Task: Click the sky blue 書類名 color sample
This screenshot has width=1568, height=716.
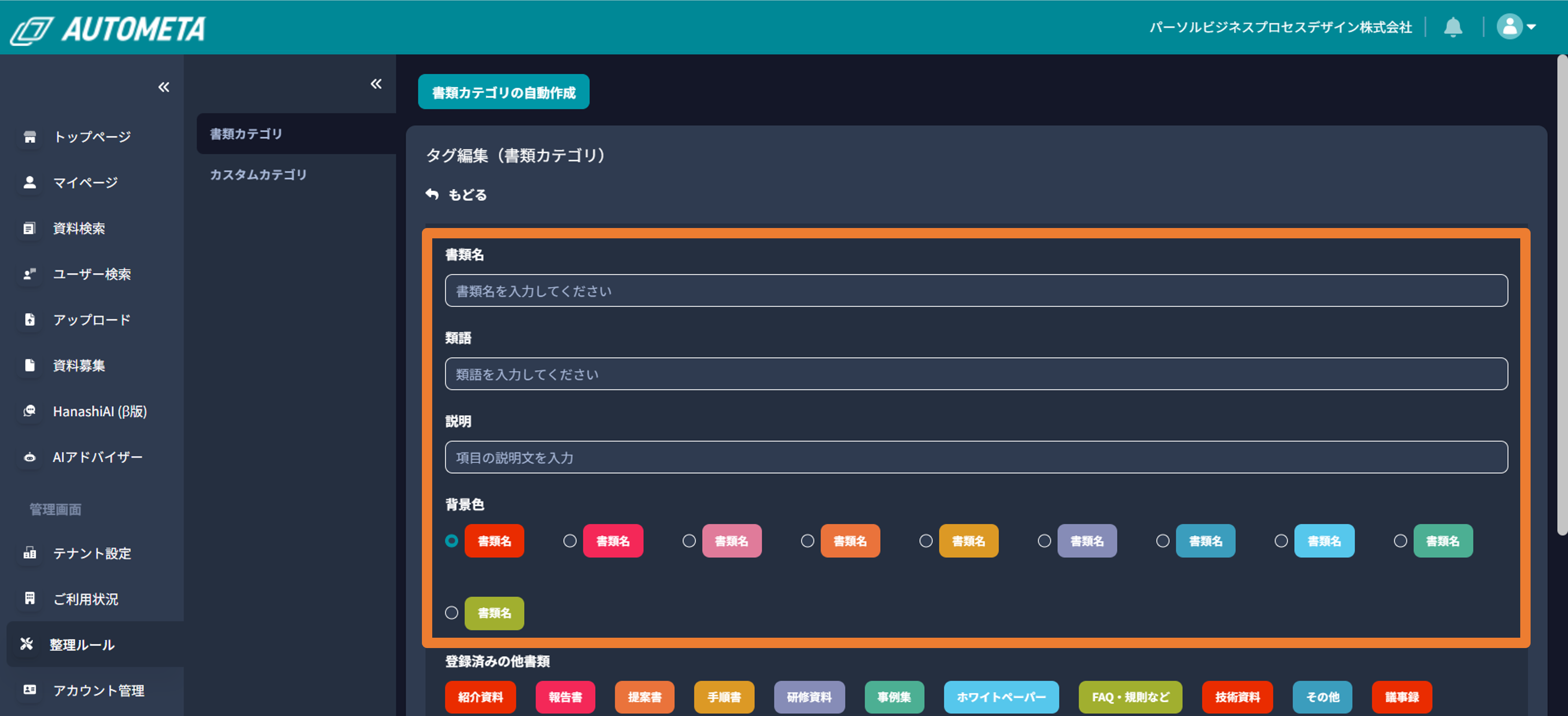Action: tap(1324, 541)
